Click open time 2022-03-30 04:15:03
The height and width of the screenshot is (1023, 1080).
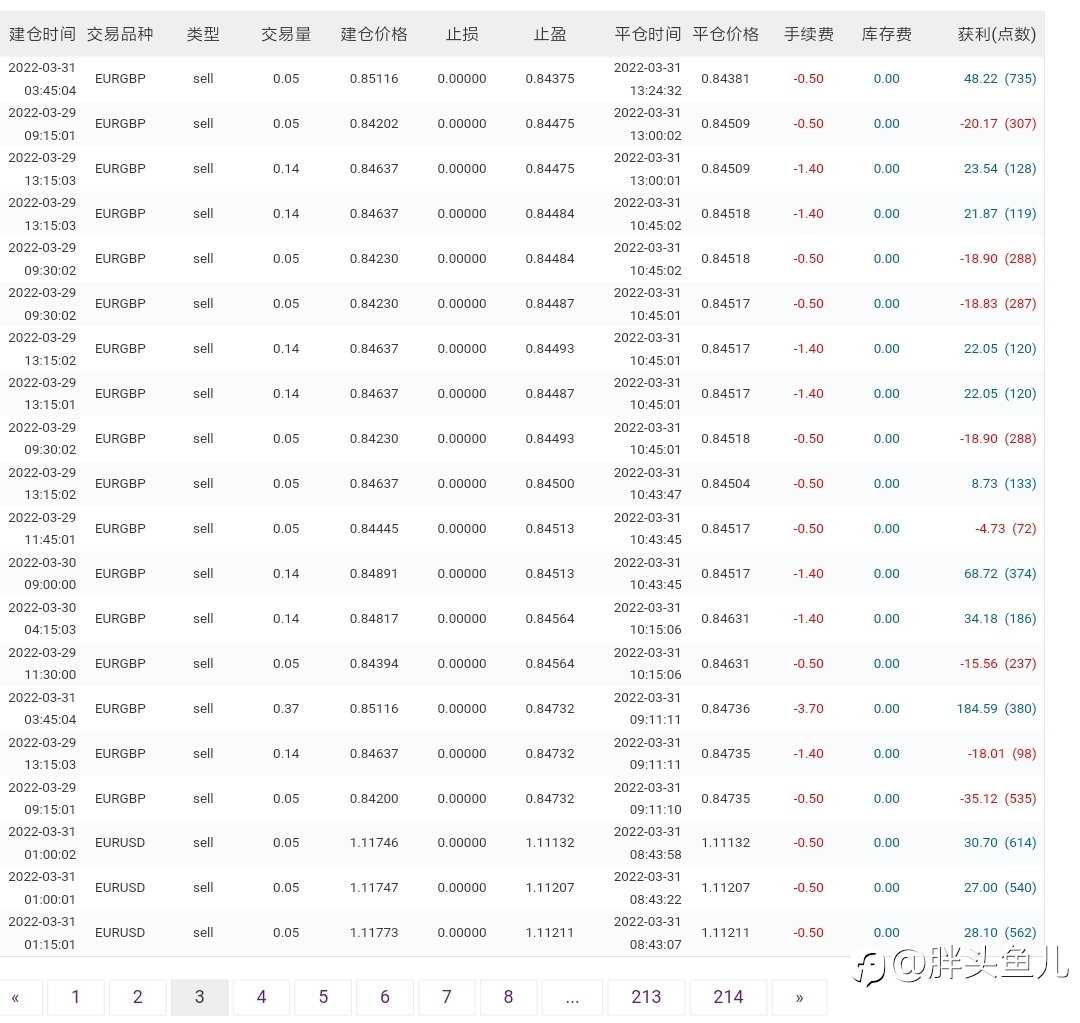43,619
